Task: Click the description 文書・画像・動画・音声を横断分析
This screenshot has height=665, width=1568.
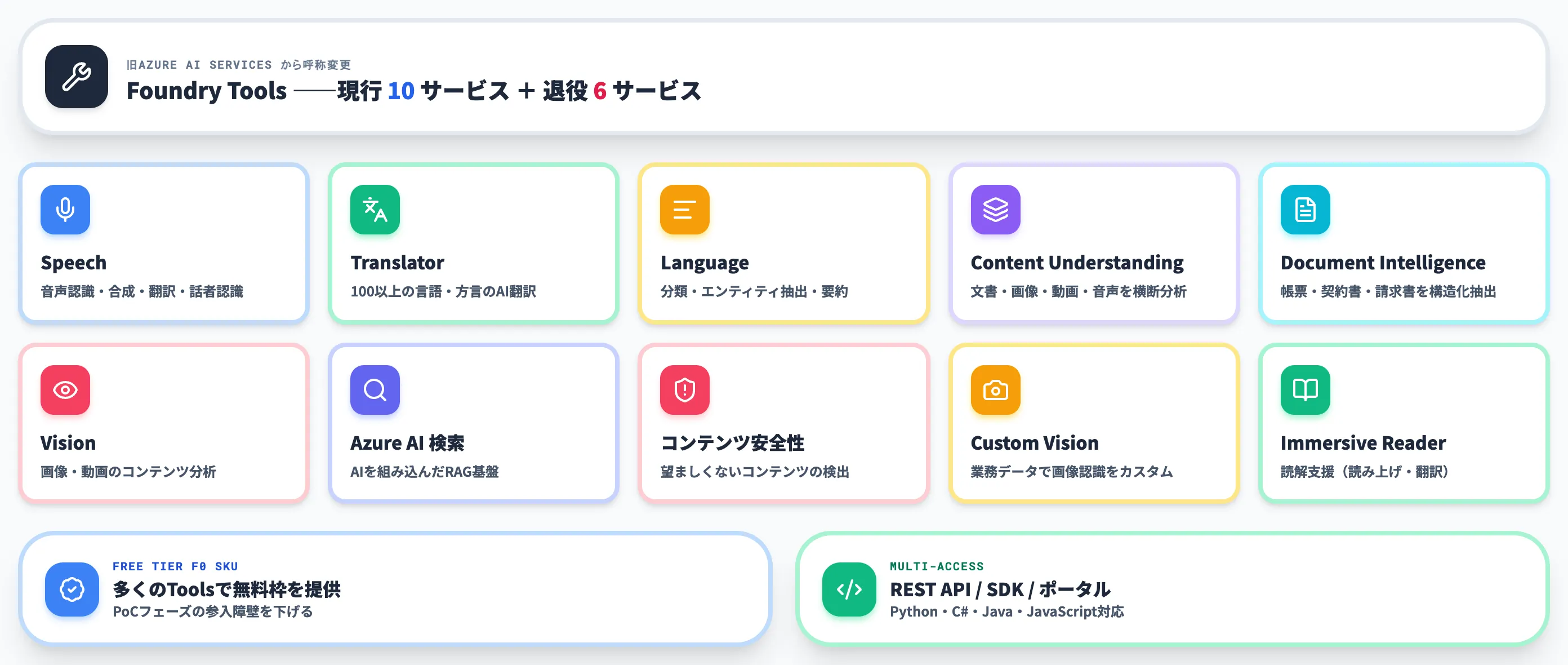Action: tap(1079, 291)
